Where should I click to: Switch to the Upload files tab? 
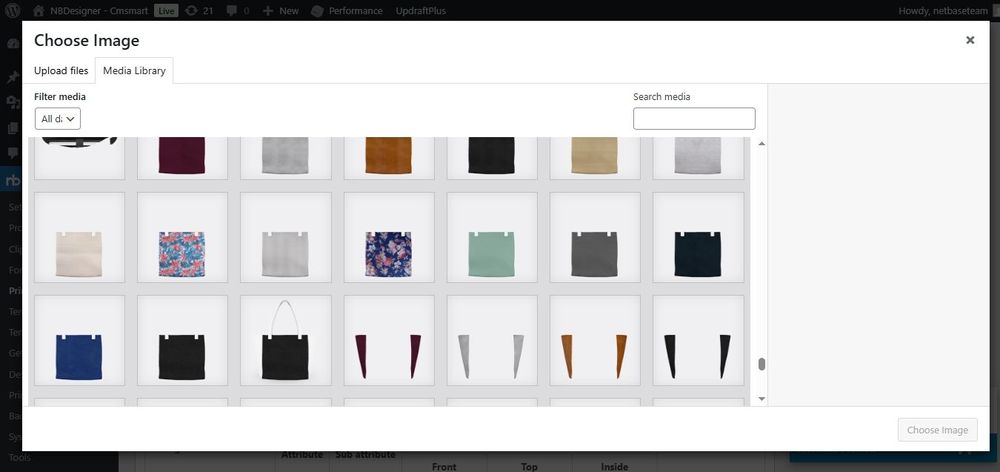61,71
